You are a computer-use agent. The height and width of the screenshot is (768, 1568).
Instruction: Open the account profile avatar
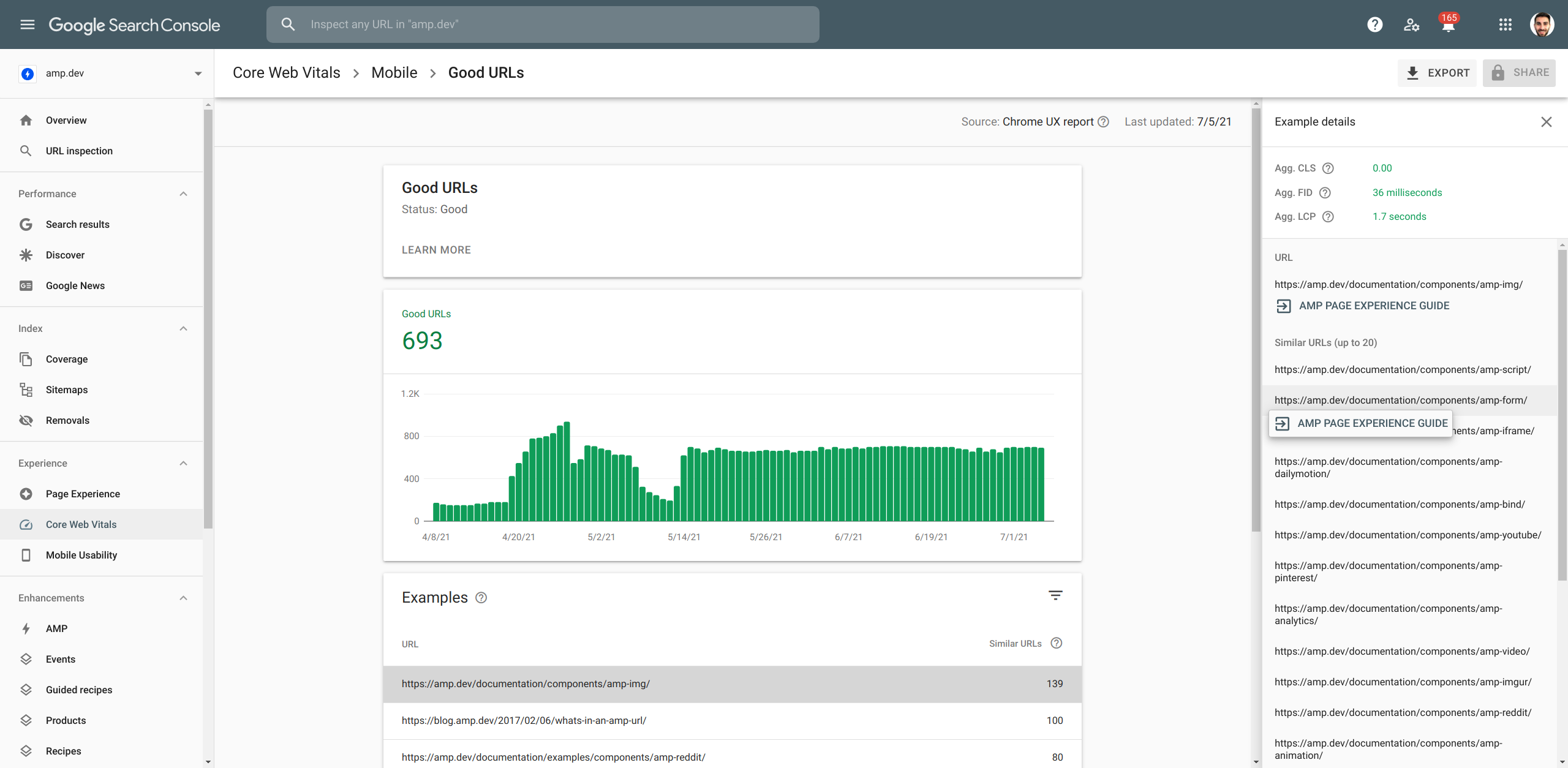point(1542,24)
